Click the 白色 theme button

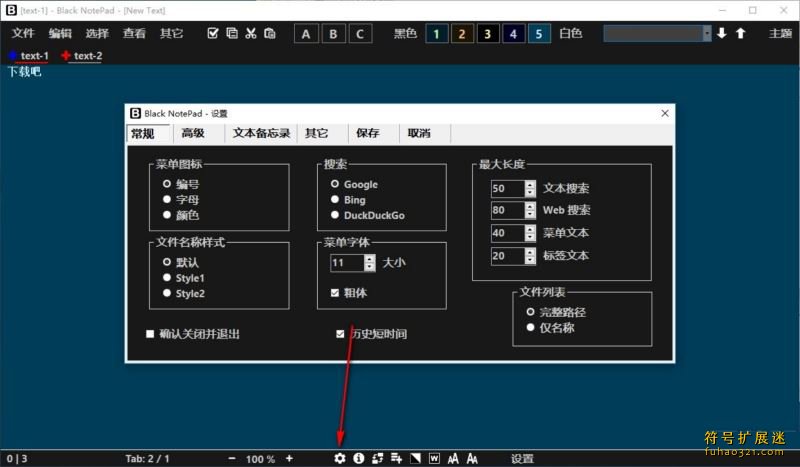[x=570, y=33]
